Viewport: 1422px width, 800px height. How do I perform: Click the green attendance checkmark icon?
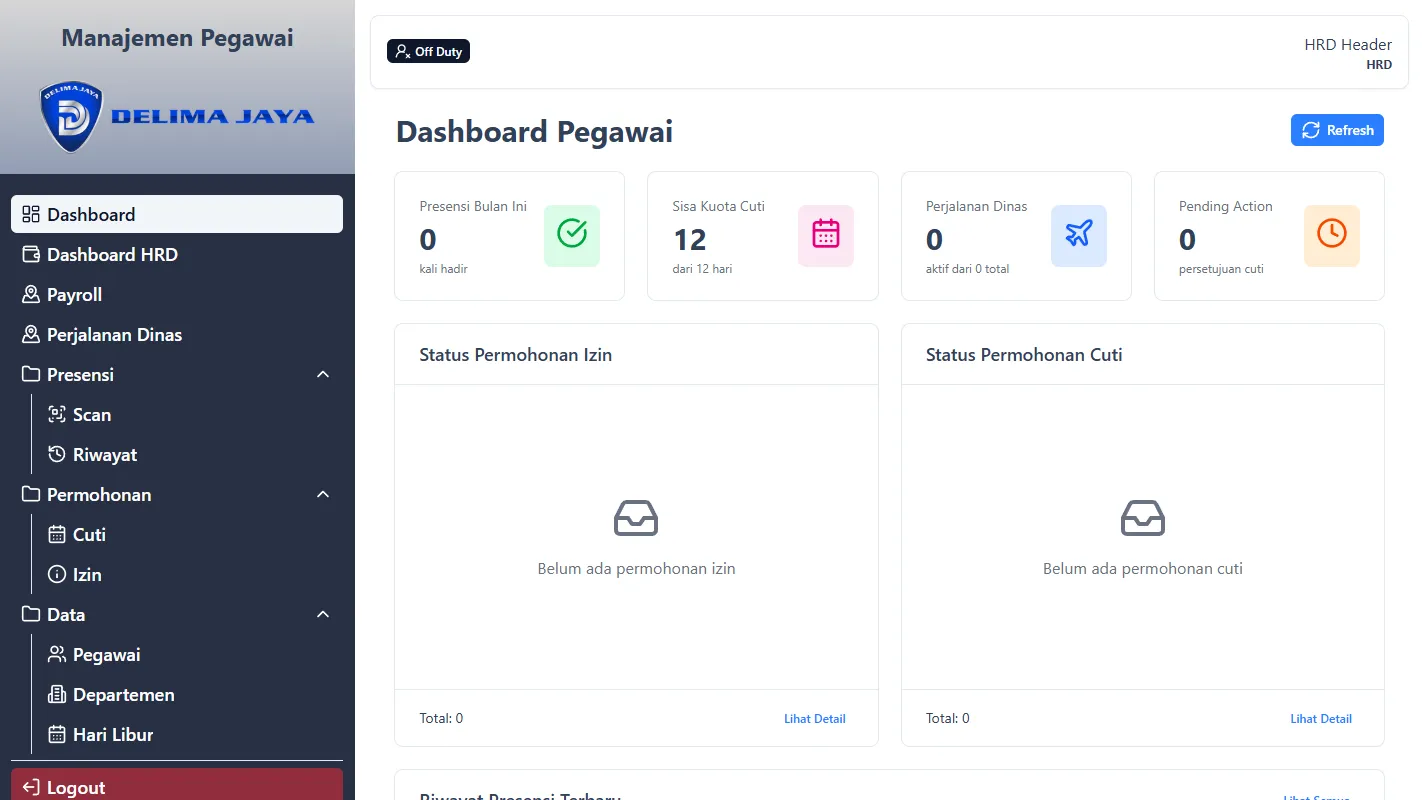point(571,235)
